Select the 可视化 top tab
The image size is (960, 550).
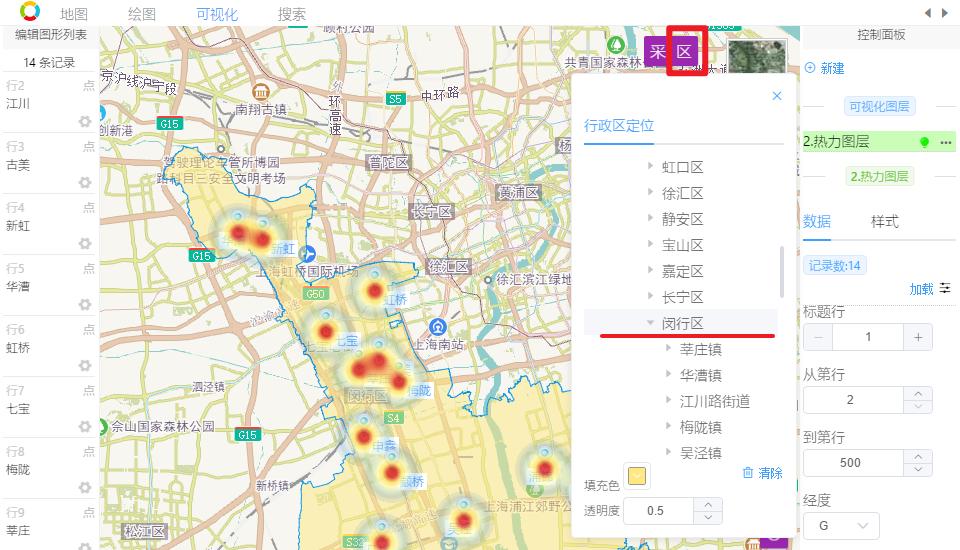(x=217, y=14)
